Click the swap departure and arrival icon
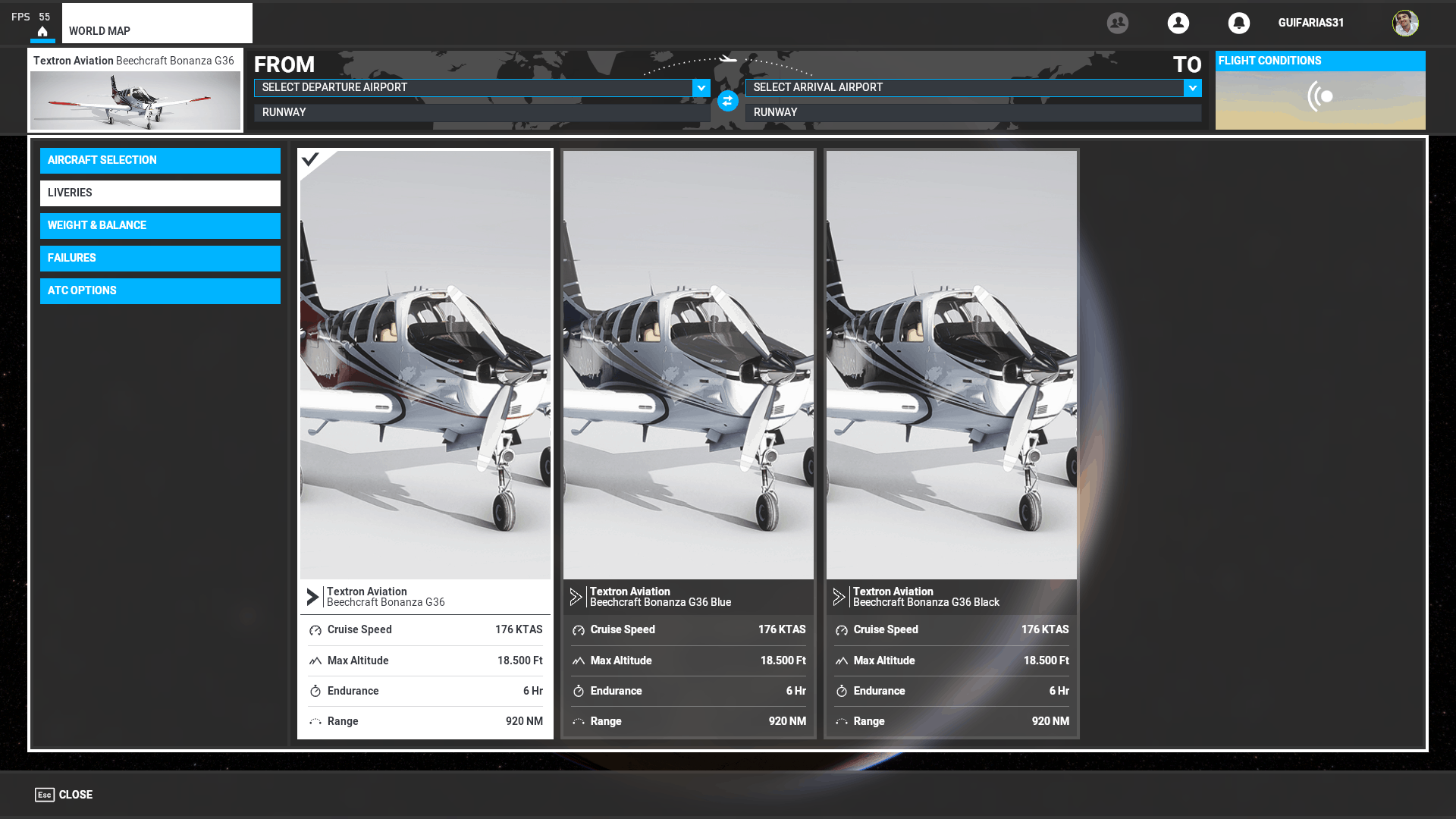 pos(727,101)
